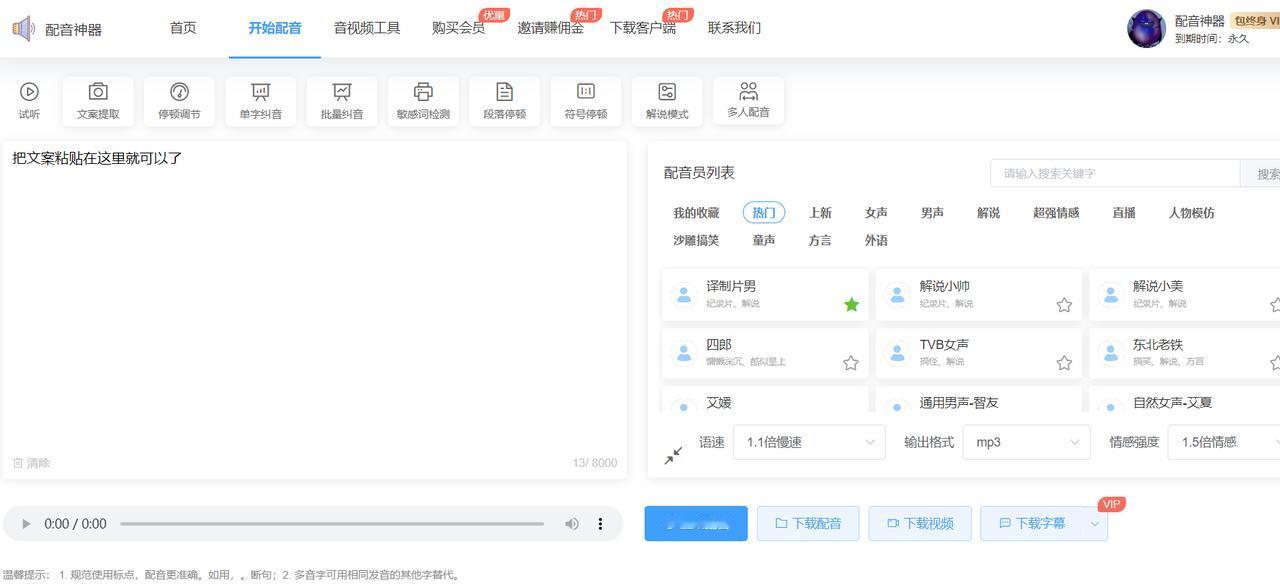The image size is (1280, 585).
Task: Click the avatar of 东北老铁 voice
Action: coord(1110,353)
